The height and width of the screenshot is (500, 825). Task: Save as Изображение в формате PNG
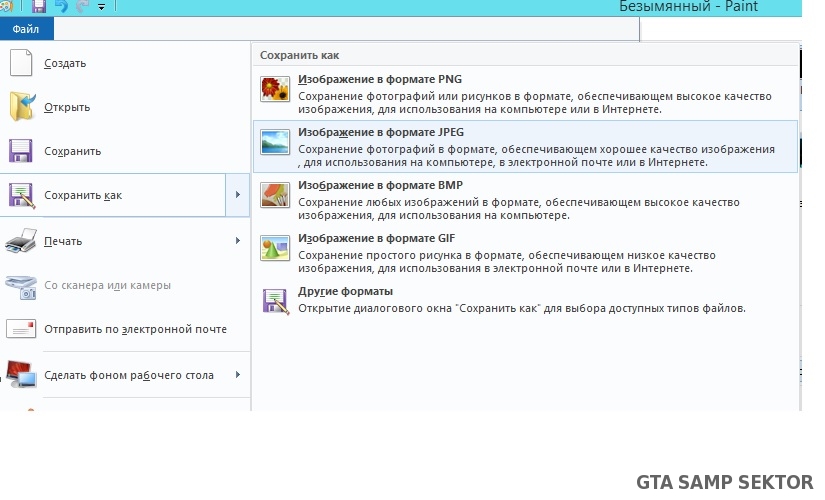pos(526,94)
